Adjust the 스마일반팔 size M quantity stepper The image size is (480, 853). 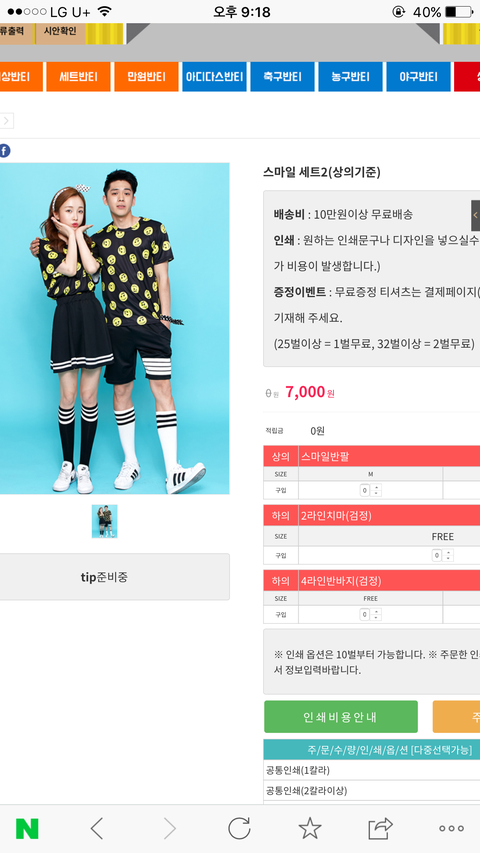(371, 490)
